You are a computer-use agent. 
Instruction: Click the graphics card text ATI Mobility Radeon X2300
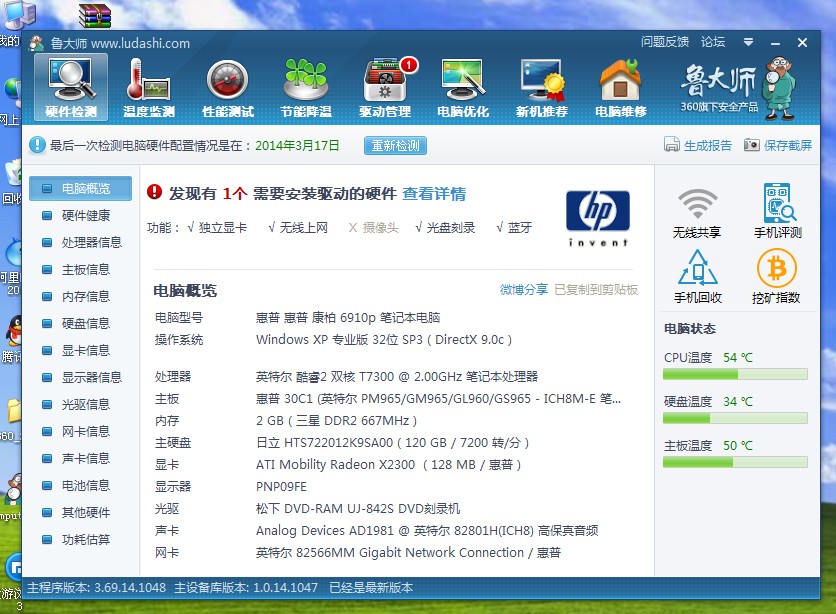(x=389, y=465)
